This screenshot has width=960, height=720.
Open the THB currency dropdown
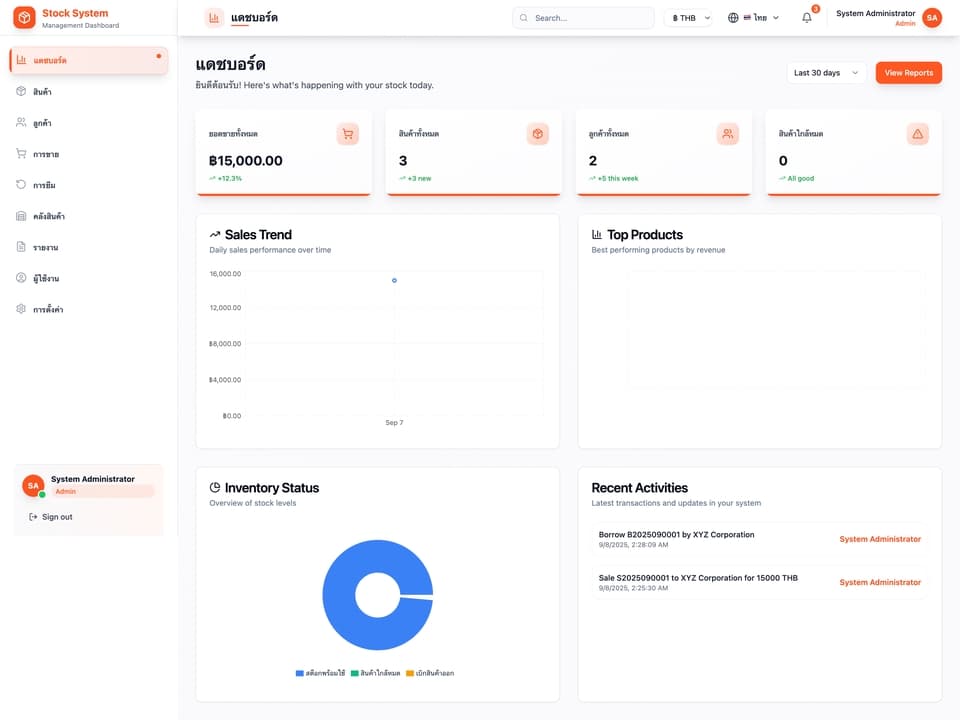tap(689, 18)
